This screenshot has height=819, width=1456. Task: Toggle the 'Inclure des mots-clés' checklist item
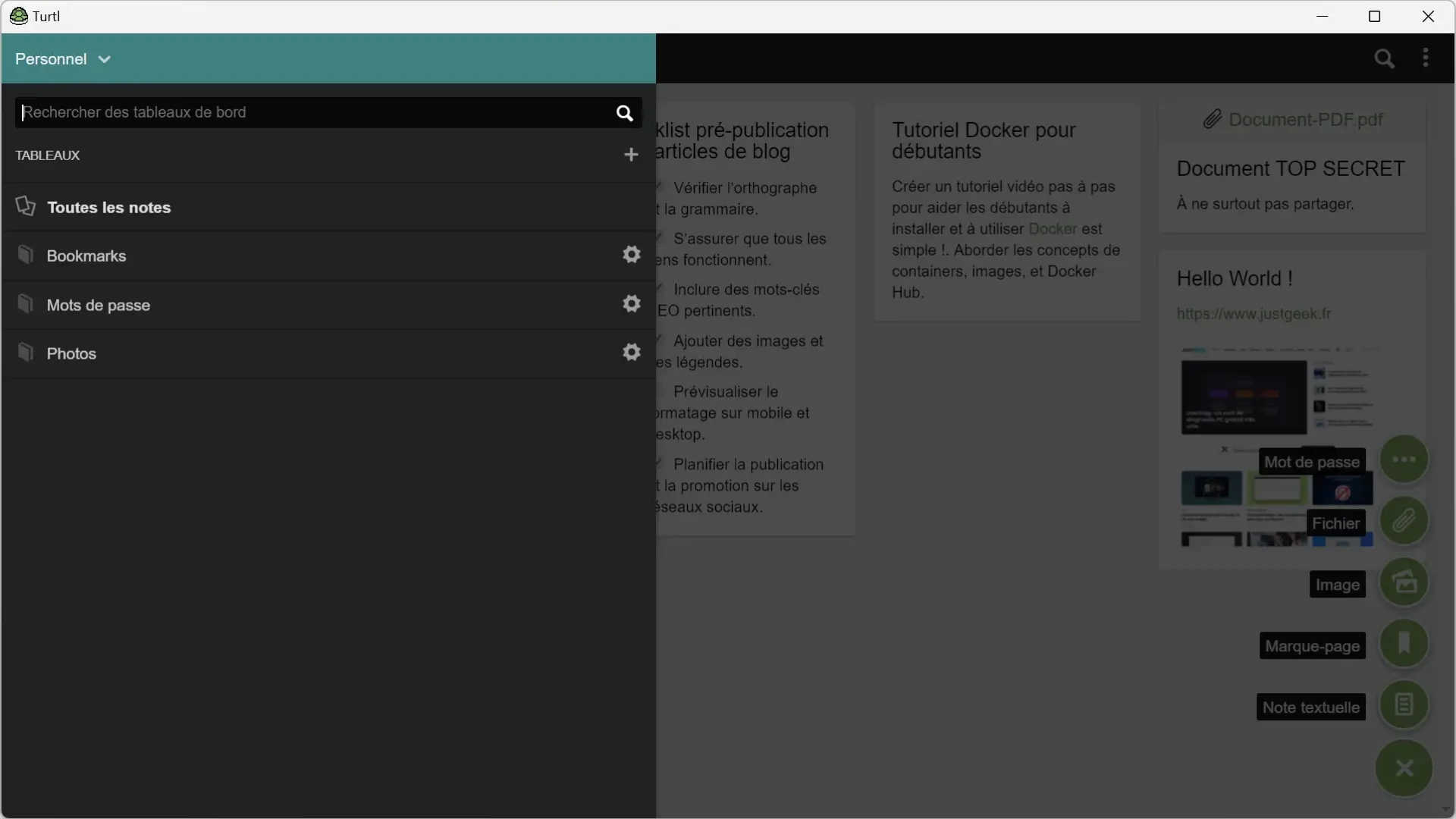660,289
